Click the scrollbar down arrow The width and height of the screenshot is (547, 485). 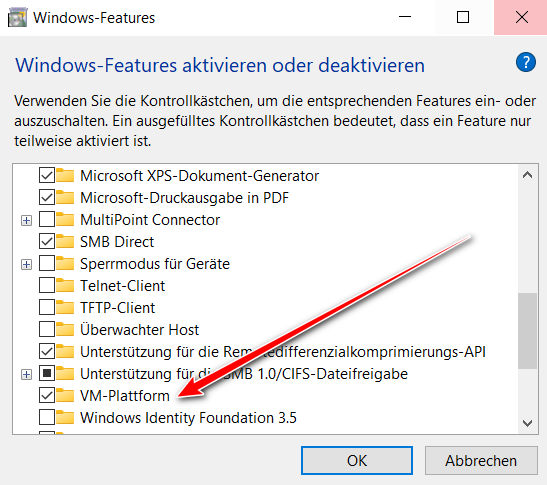pos(527,423)
